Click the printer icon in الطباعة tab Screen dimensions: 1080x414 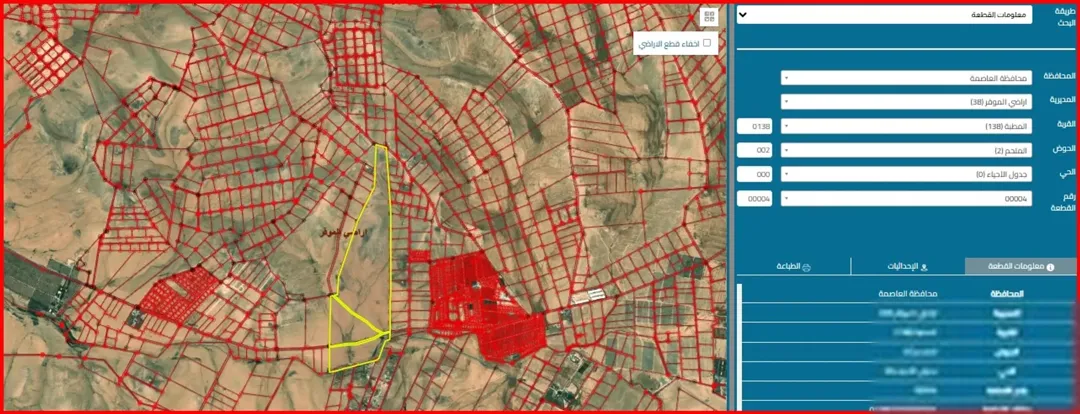coord(807,267)
